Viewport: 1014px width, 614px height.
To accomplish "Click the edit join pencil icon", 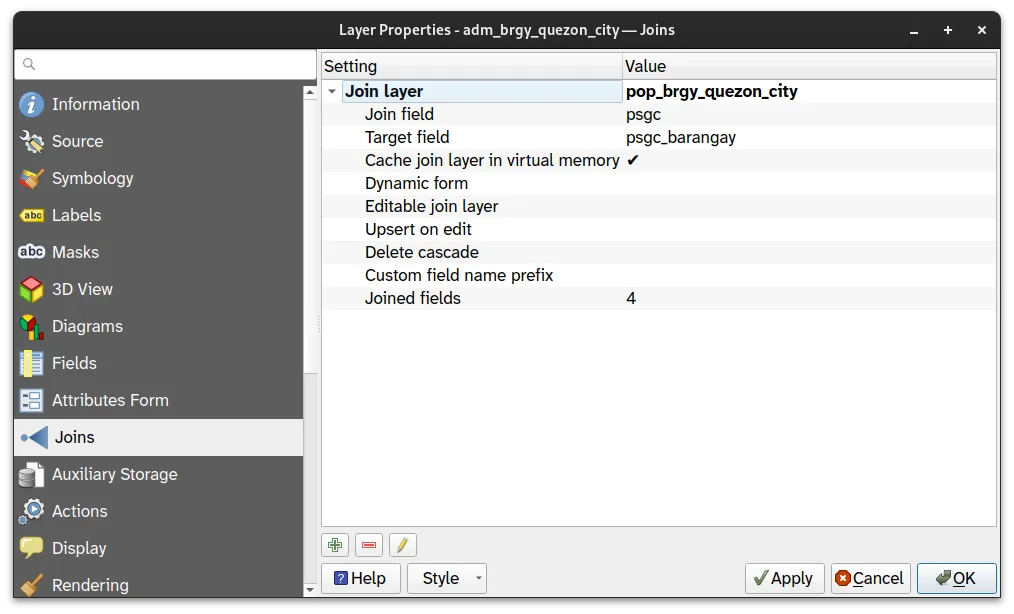I will 403,545.
